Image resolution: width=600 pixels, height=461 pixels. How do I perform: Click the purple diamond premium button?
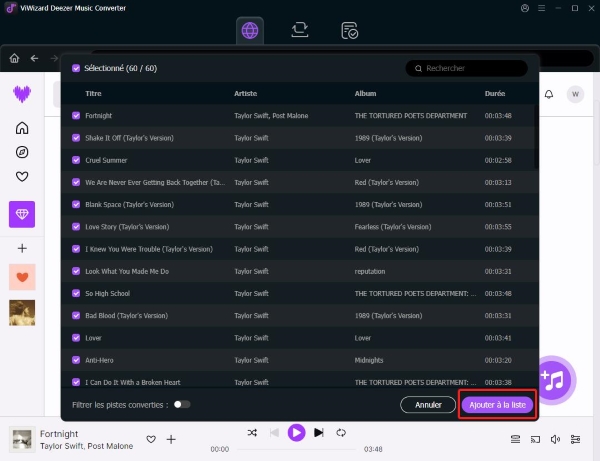(x=22, y=214)
